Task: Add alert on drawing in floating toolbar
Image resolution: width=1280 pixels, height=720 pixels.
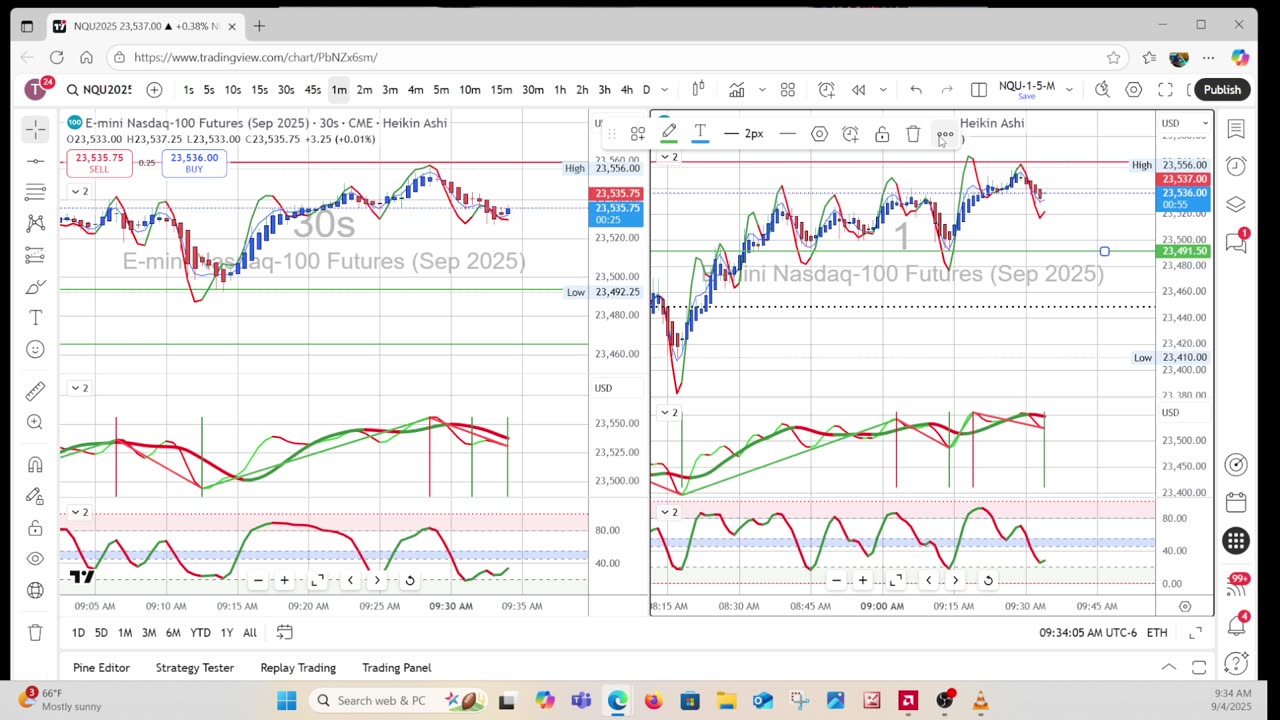Action: 850,133
